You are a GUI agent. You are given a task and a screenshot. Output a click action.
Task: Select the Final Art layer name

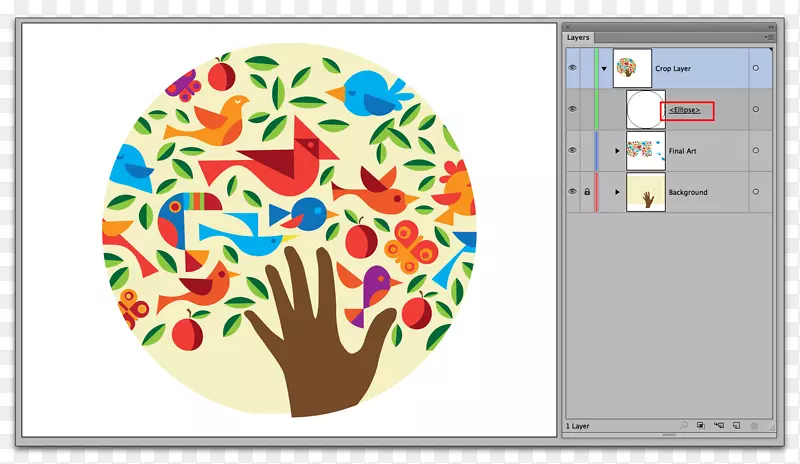point(683,151)
